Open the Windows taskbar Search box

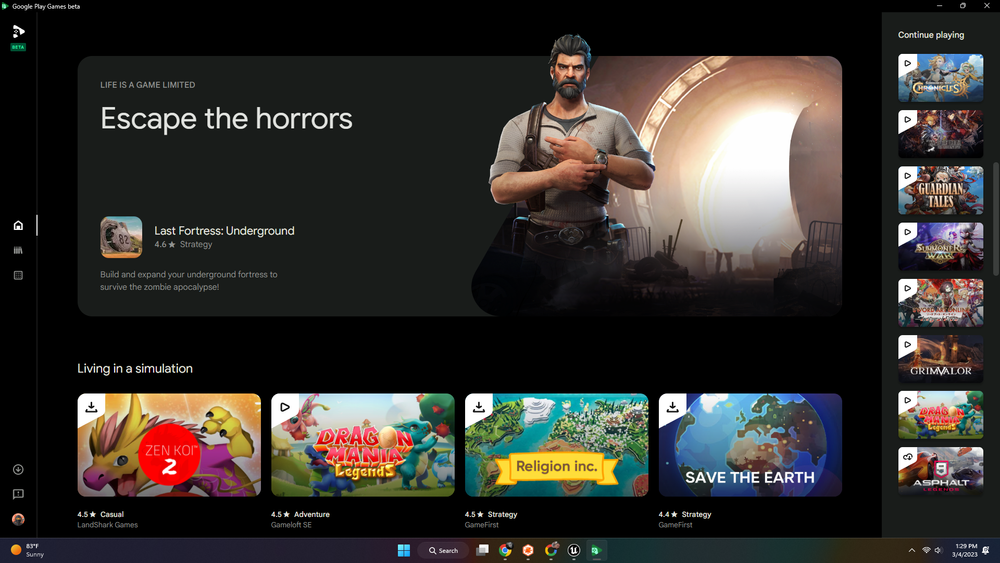pyautogui.click(x=442, y=550)
